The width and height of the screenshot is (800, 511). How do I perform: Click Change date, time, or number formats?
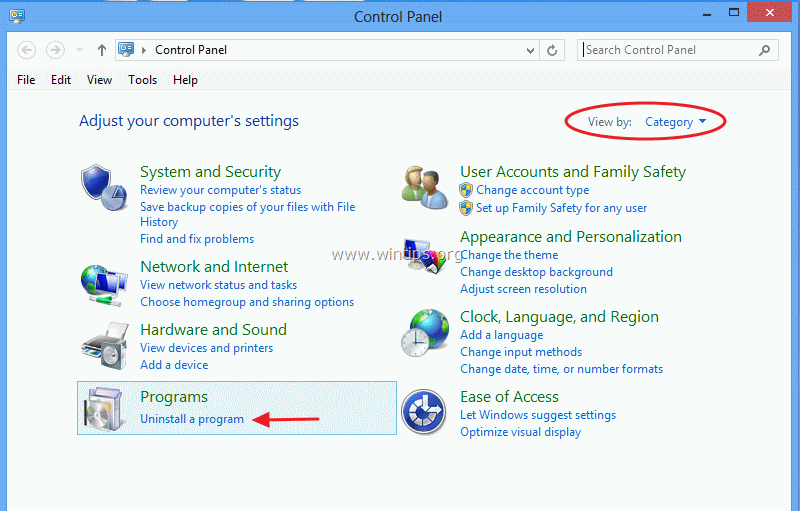pos(561,369)
